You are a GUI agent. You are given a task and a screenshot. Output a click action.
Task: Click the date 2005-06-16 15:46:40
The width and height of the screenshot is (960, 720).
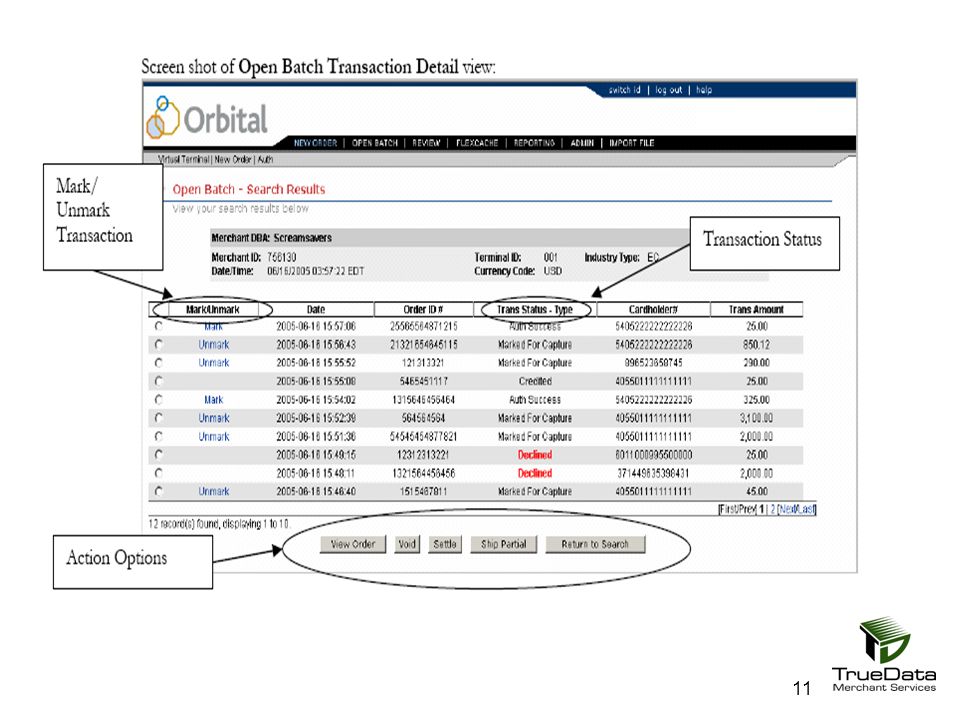(316, 491)
